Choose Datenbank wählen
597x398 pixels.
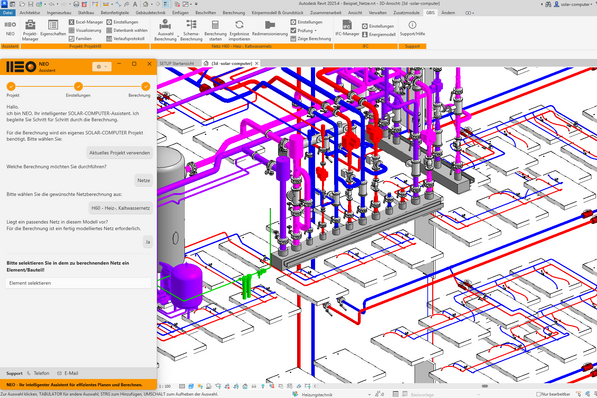pyautogui.click(x=127, y=30)
